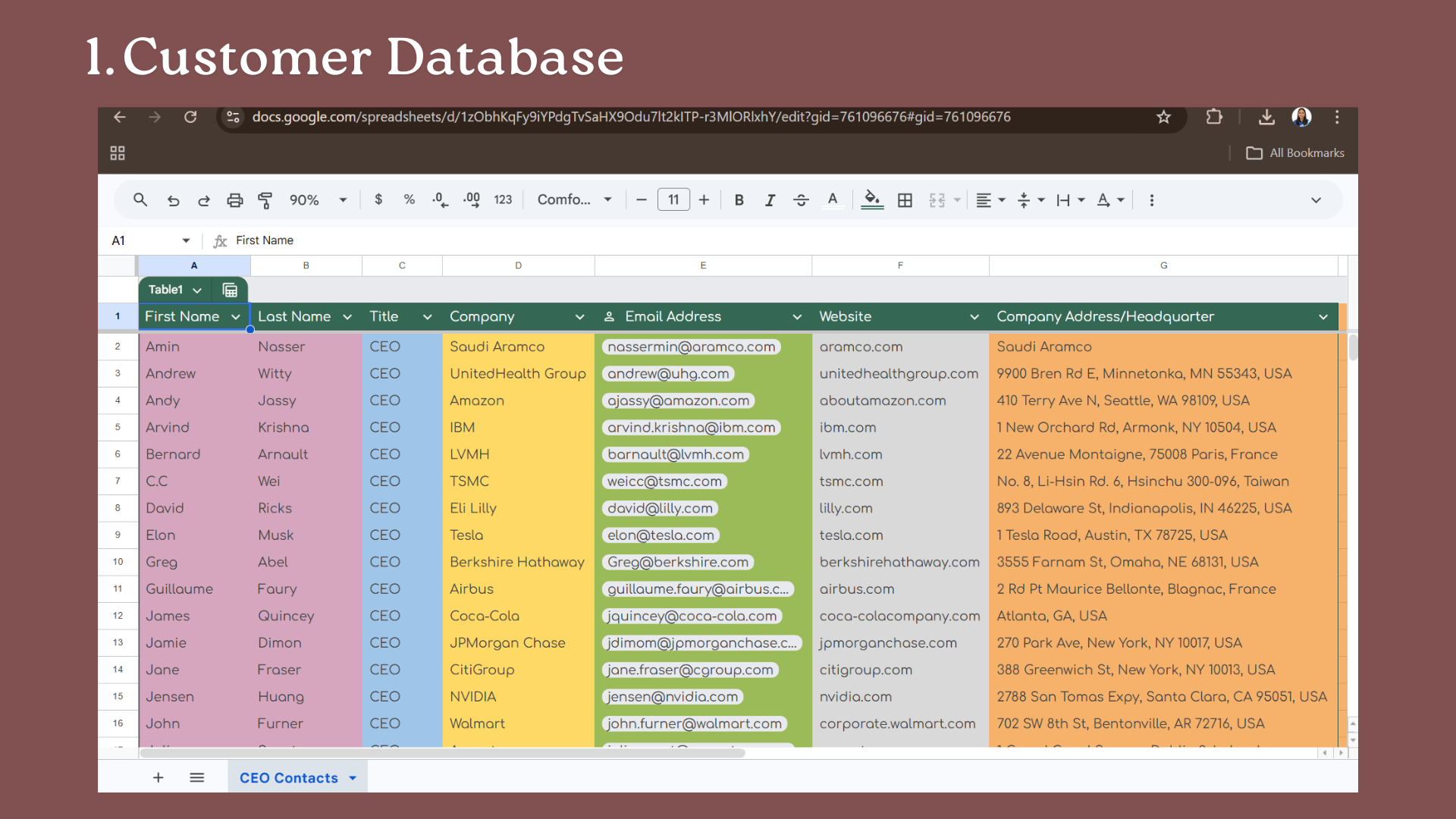
Task: Search the toolbar menus
Action: point(140,199)
